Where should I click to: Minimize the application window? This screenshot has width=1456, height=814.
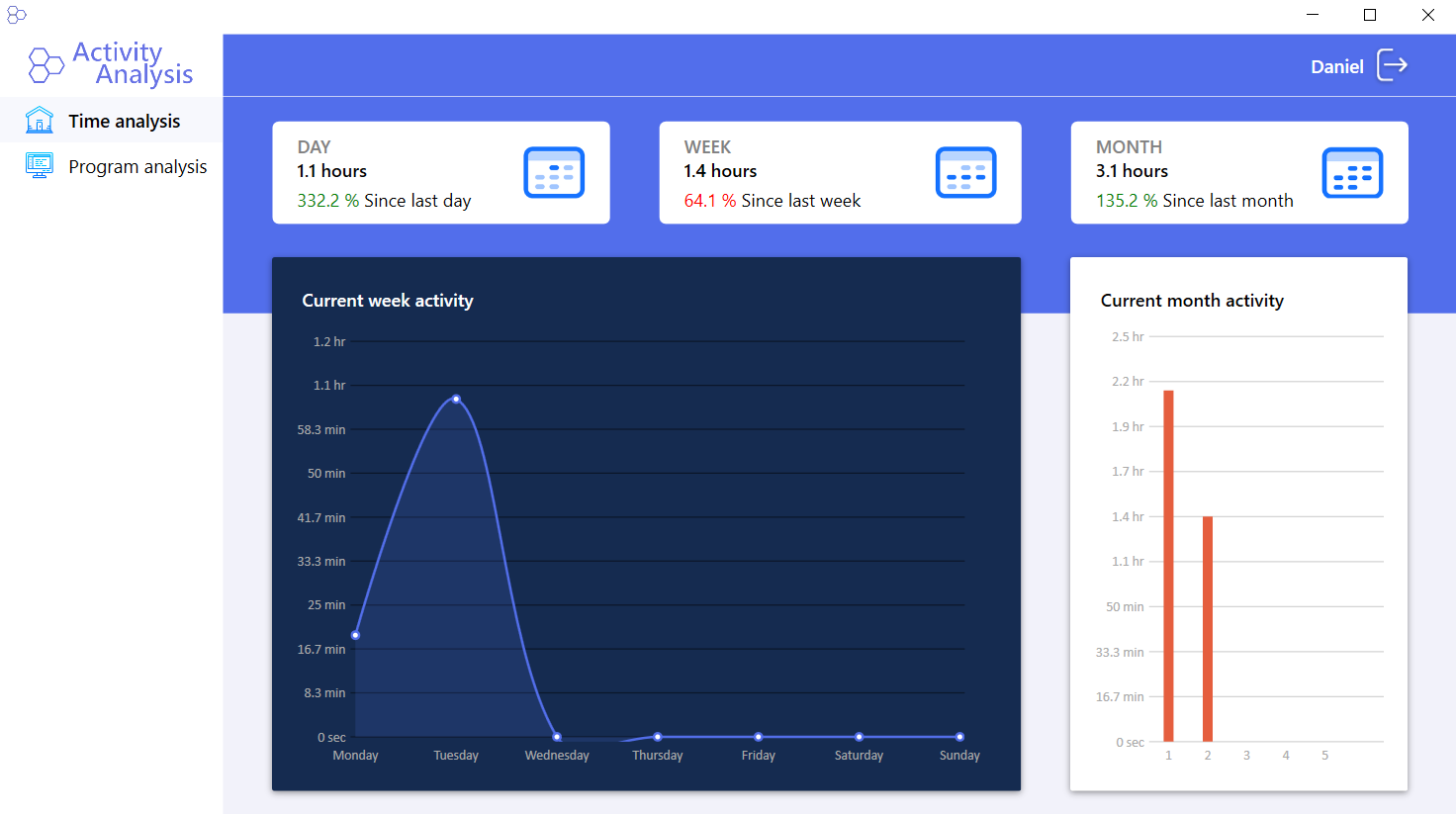tap(1313, 15)
